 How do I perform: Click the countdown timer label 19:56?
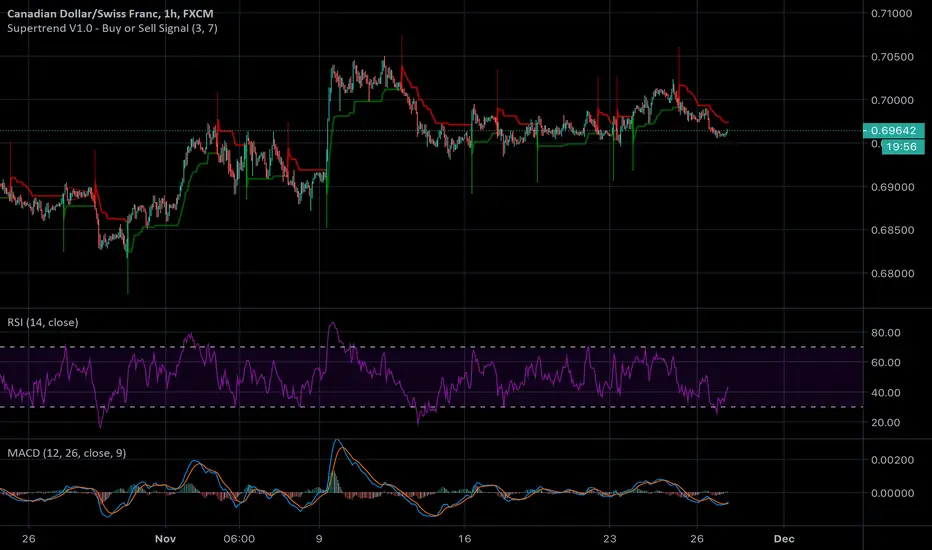[902, 146]
